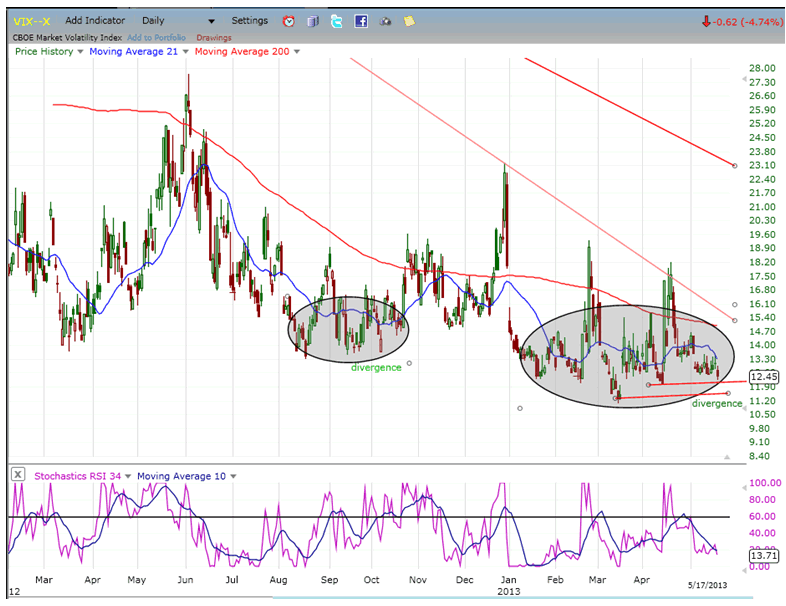The height and width of the screenshot is (606, 786).
Task: Click the Drawings link
Action: [x=211, y=35]
